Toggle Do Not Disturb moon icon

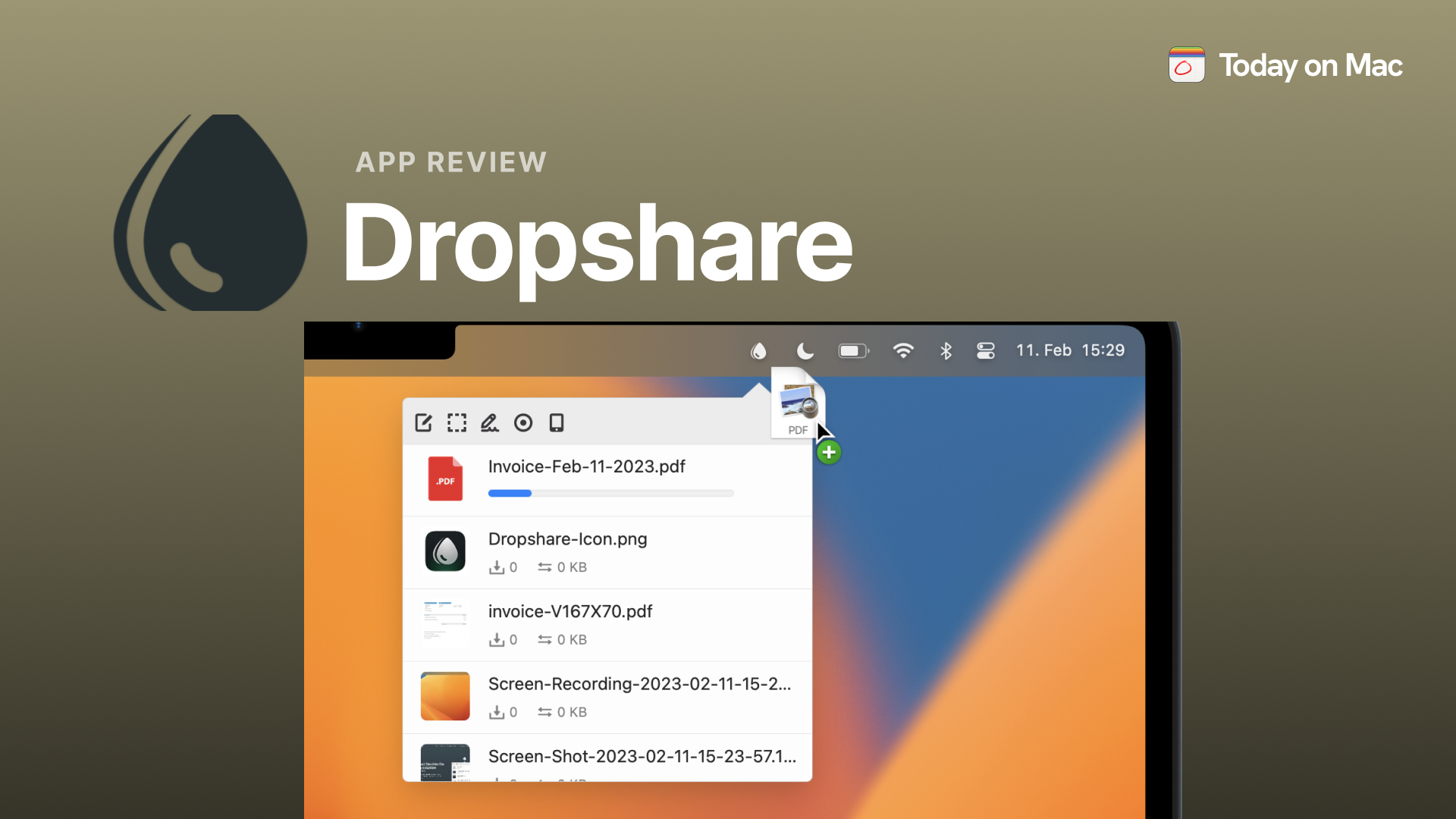[x=805, y=350]
